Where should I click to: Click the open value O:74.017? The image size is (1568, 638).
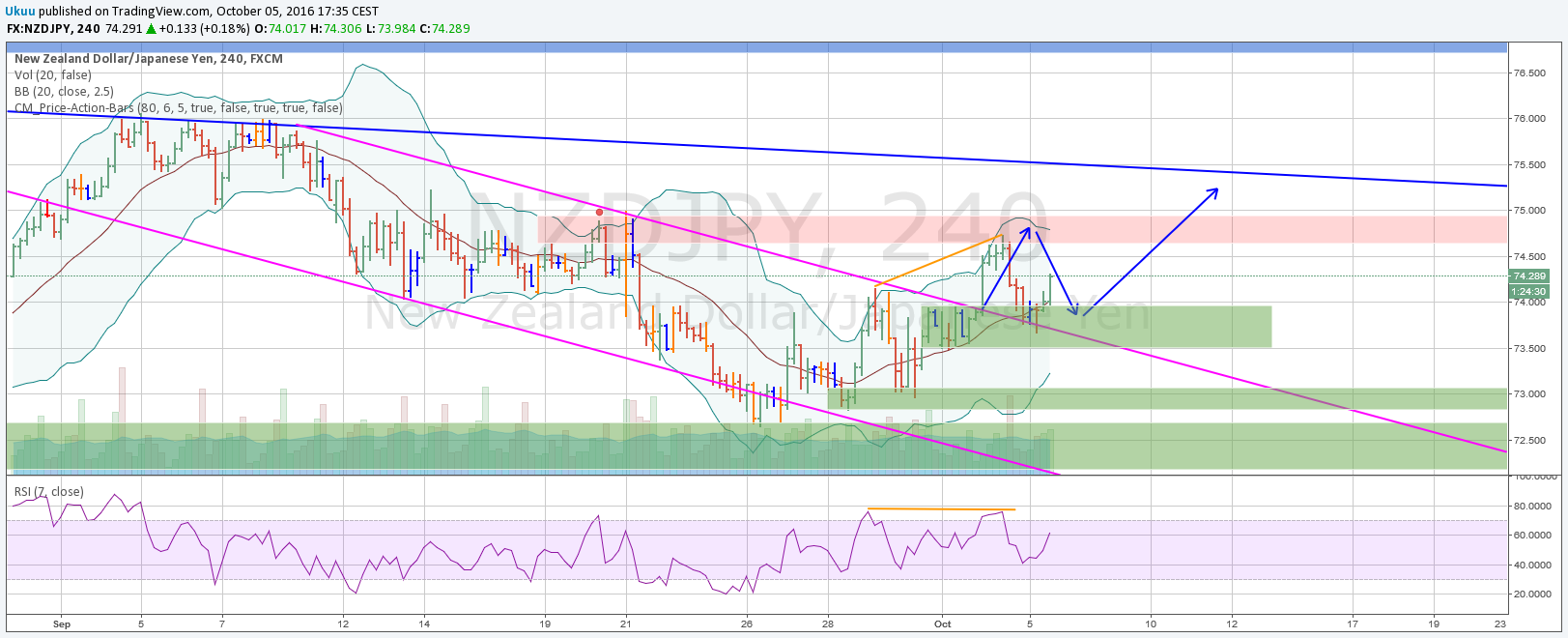(x=281, y=29)
